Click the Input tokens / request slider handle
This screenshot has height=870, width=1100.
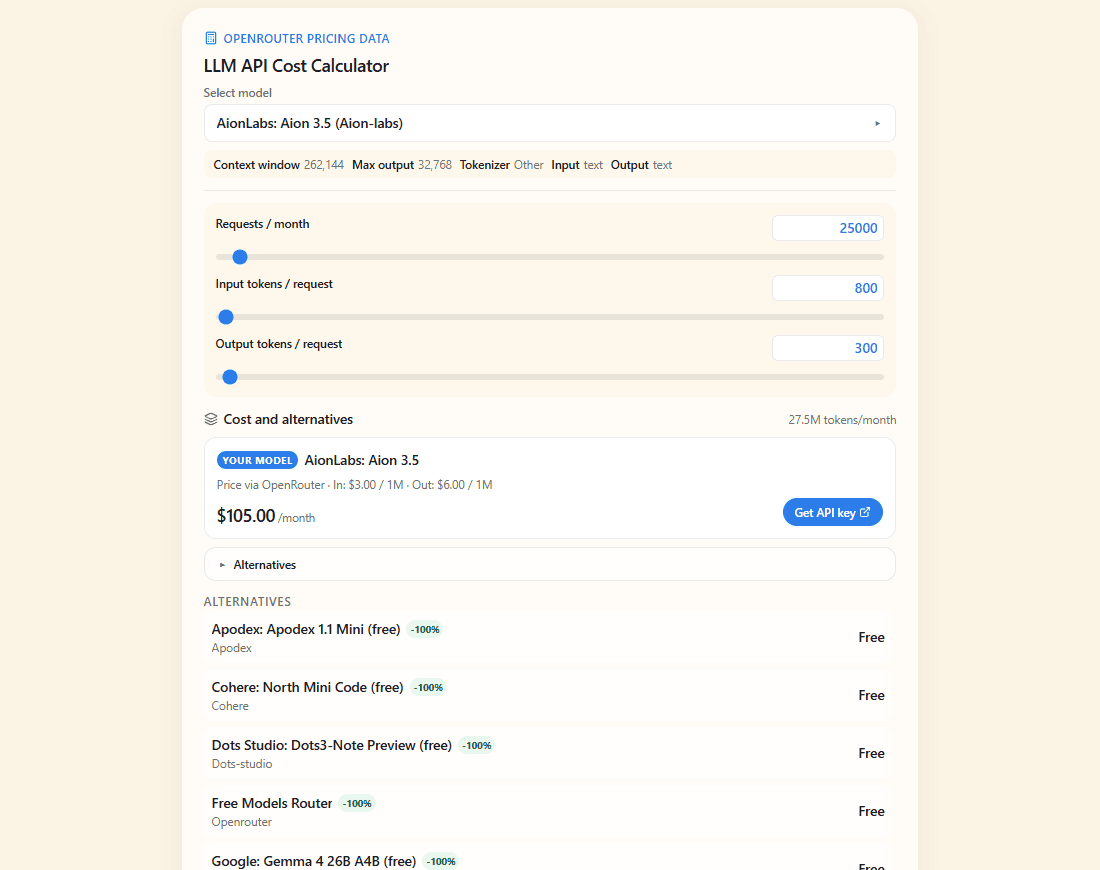click(226, 317)
